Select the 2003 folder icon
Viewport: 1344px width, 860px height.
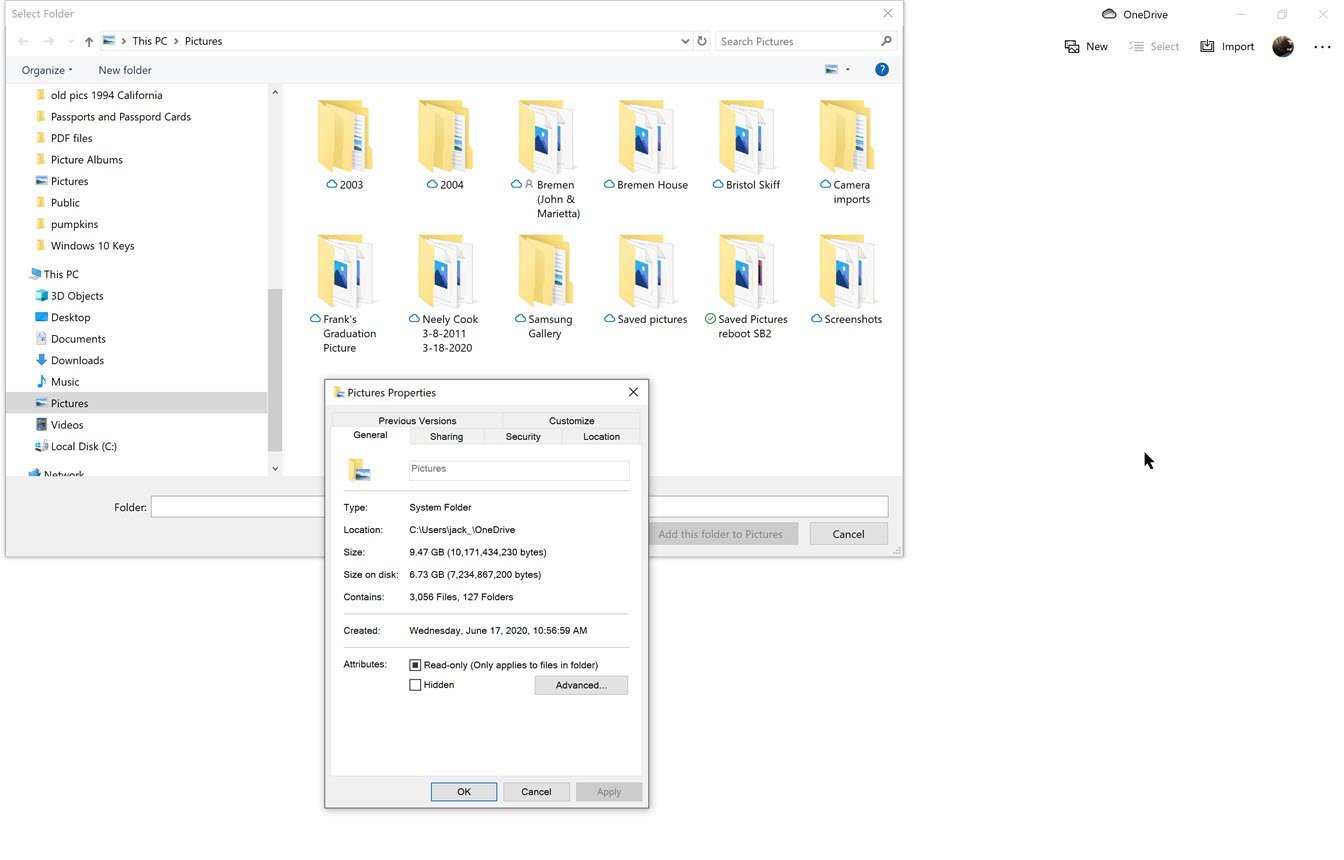pos(345,136)
